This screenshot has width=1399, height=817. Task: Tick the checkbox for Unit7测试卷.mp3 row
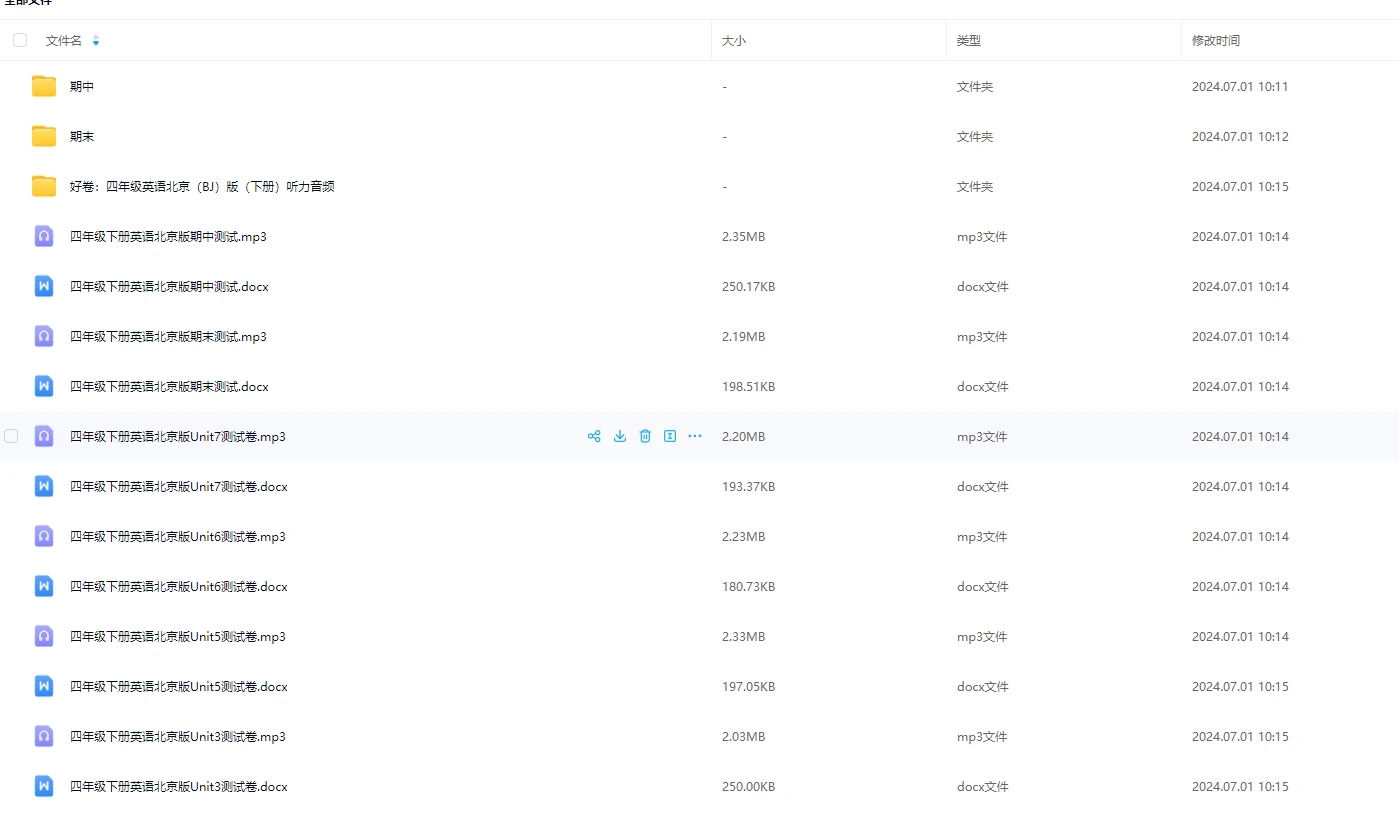(11, 436)
